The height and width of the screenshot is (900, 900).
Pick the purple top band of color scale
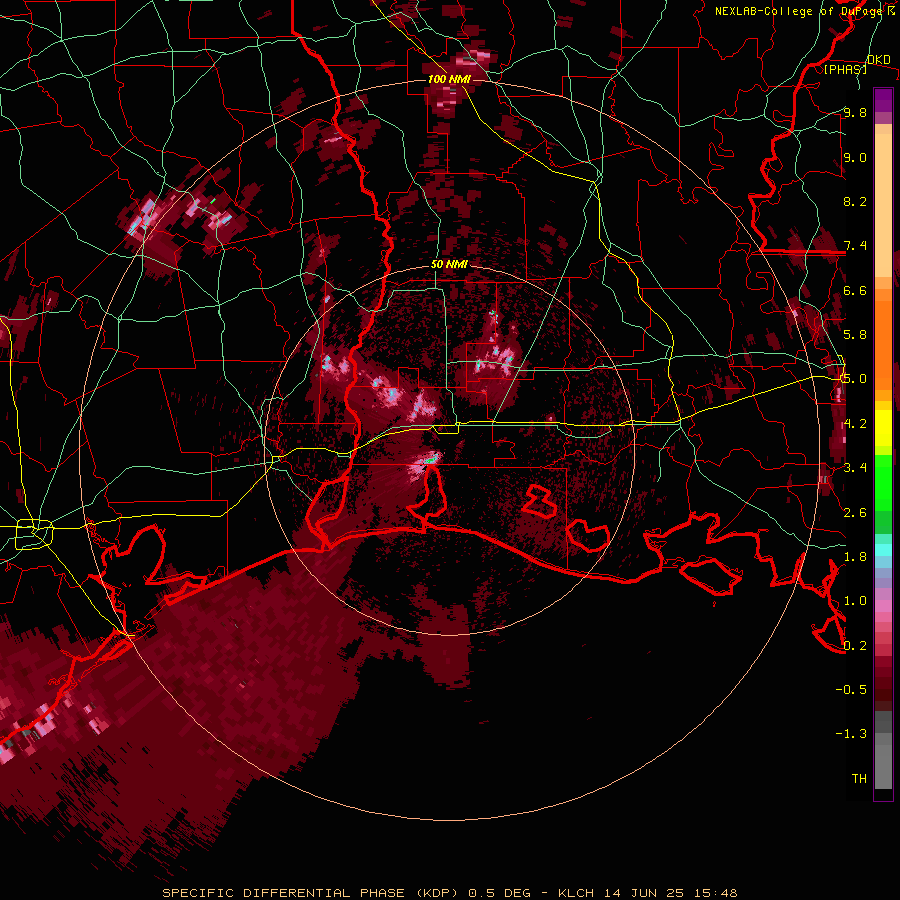tap(883, 100)
